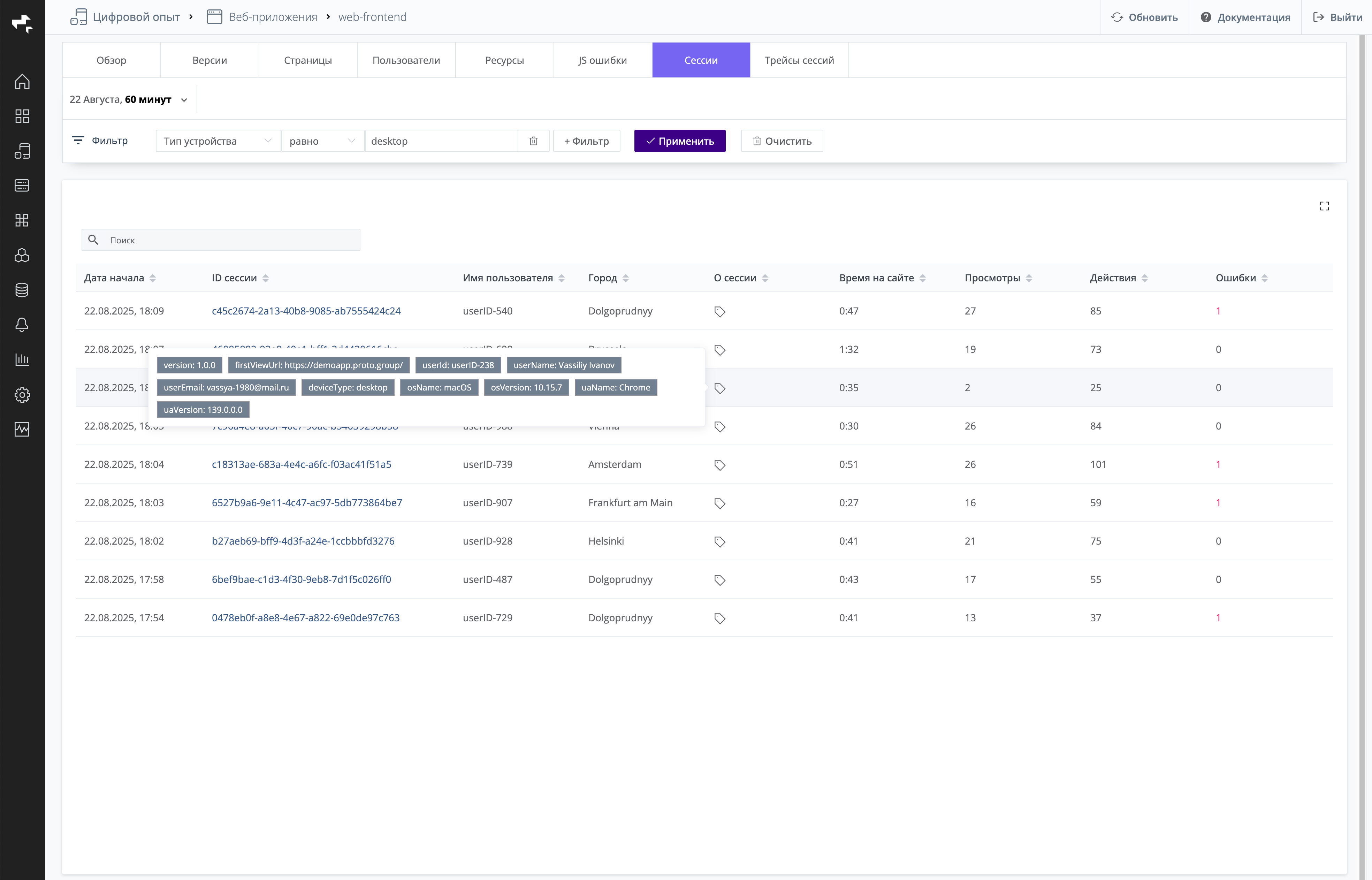Open session 6bef9bae-c1d3-4f30-9eb8-7d1f5c026ff0
Viewport: 1372px width, 880px height.
point(302,579)
